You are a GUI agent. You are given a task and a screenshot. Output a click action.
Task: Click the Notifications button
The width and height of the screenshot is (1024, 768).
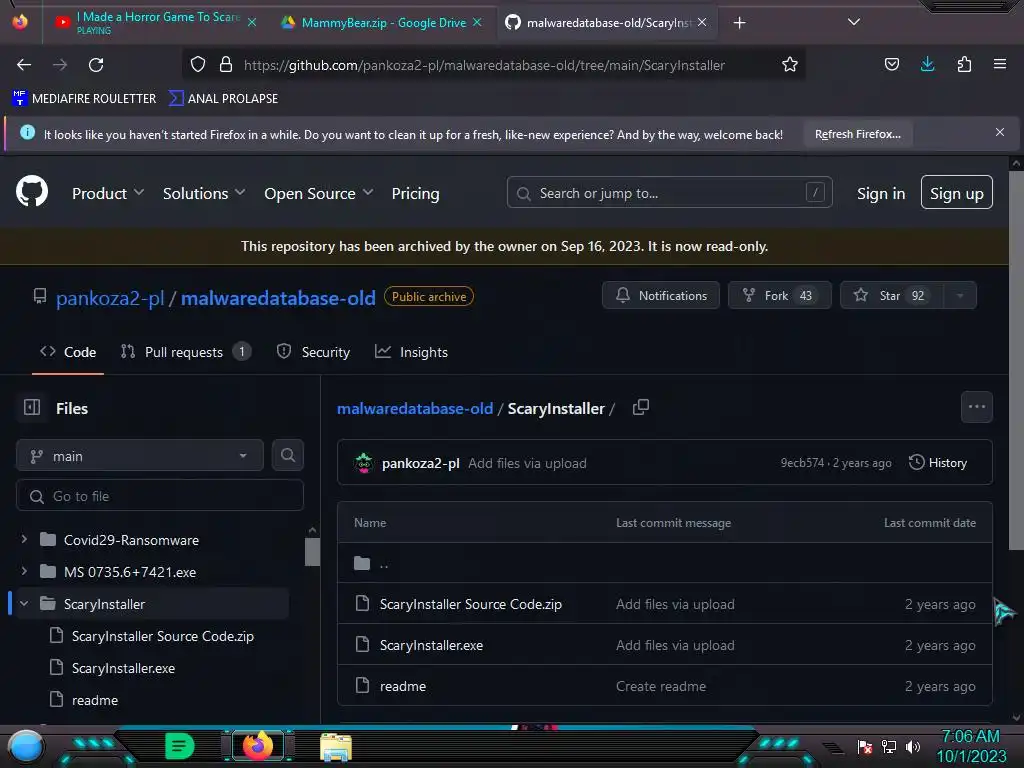coord(661,295)
